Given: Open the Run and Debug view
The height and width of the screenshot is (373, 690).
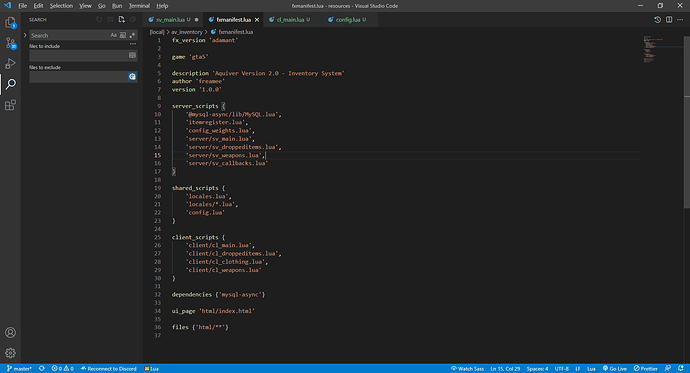Looking at the screenshot, I should coord(10,64).
